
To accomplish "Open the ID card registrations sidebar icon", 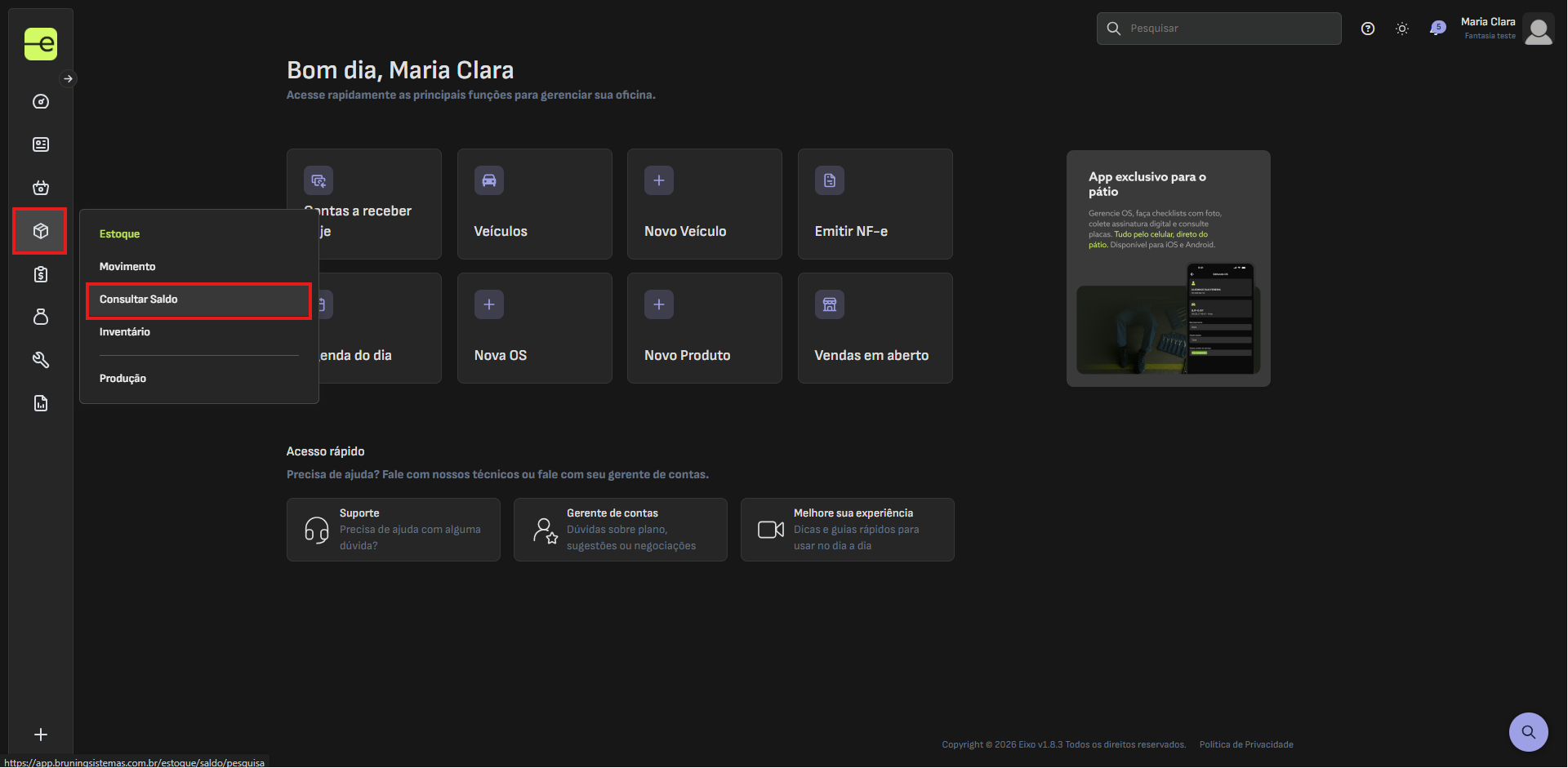I will pyautogui.click(x=41, y=144).
